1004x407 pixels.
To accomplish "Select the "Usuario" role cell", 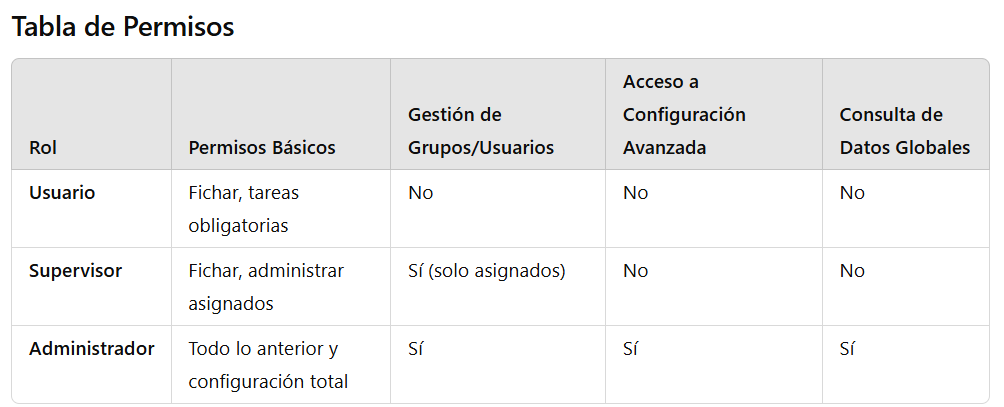I will click(62, 192).
